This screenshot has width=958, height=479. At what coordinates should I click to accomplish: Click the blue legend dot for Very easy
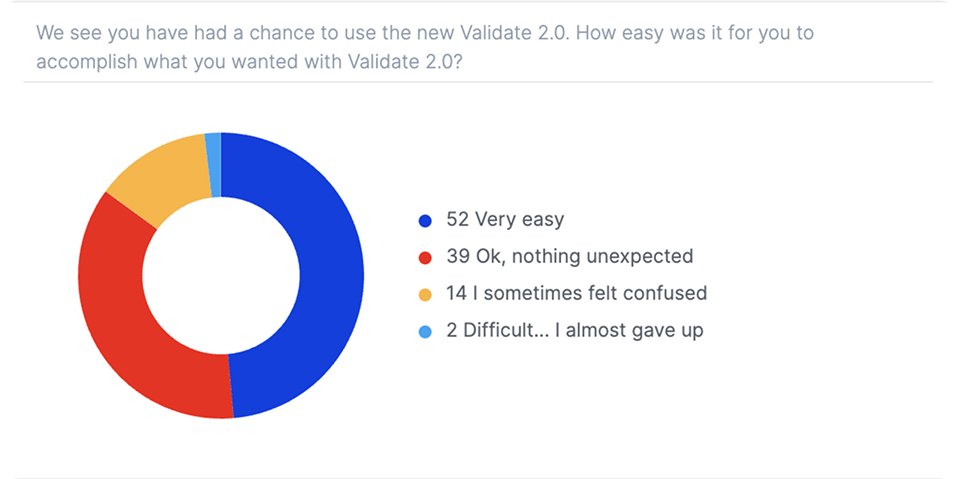click(425, 221)
